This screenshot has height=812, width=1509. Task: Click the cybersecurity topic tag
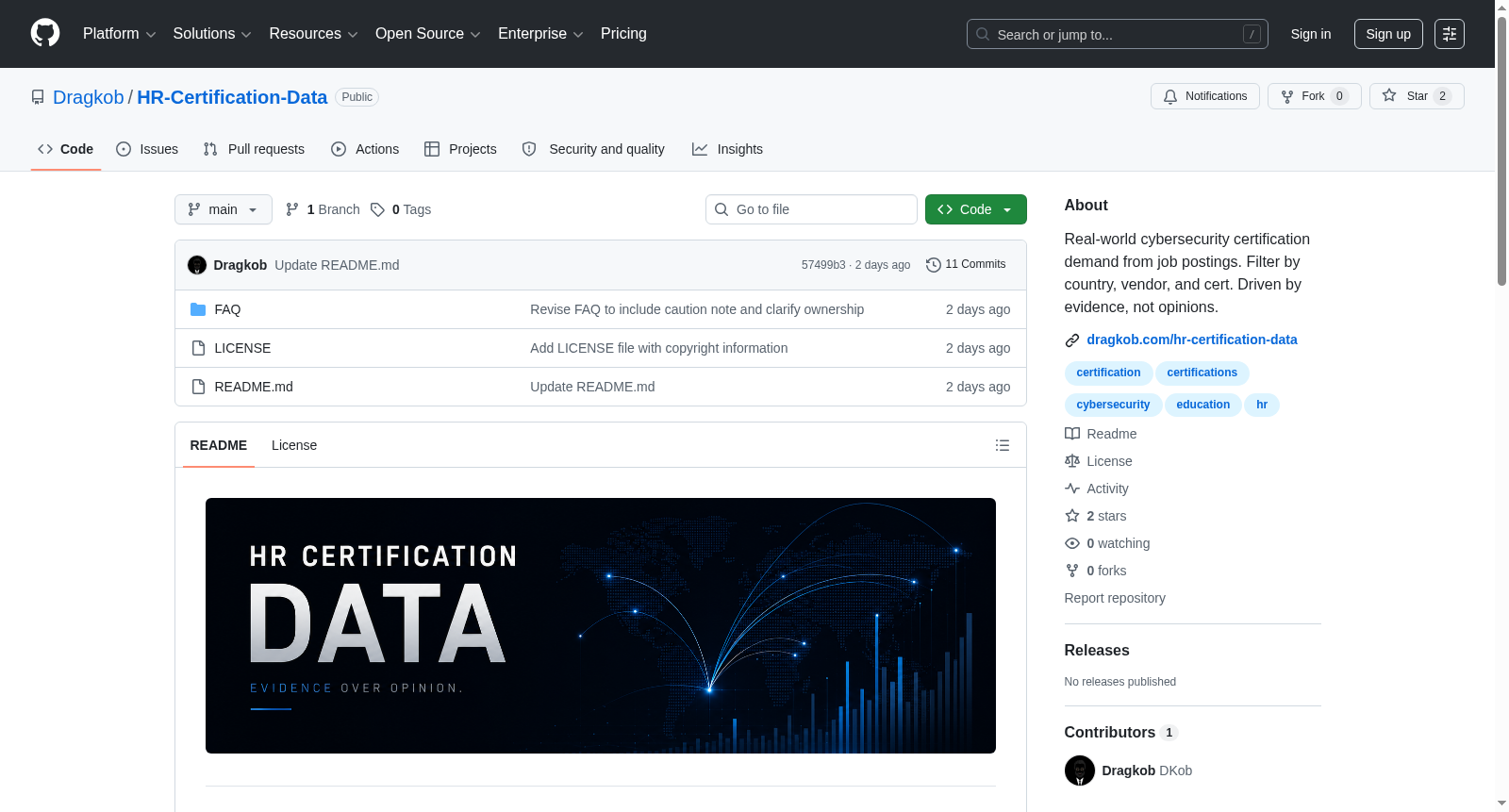pos(1113,405)
